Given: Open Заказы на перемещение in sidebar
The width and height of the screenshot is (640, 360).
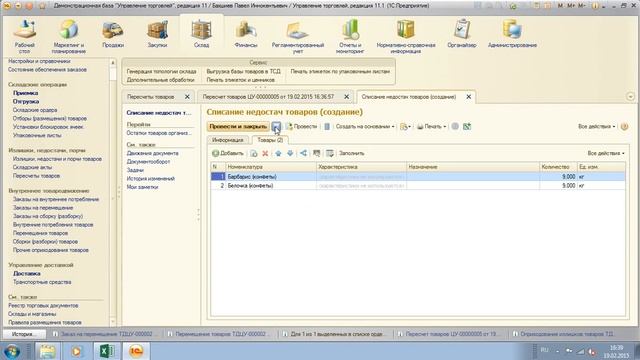Looking at the screenshot, I should click(x=43, y=208).
